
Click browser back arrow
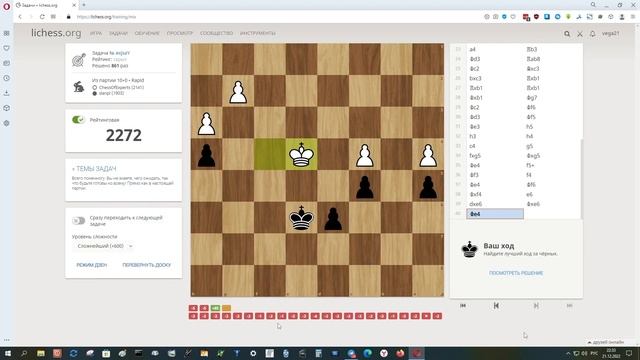click(x=20, y=17)
